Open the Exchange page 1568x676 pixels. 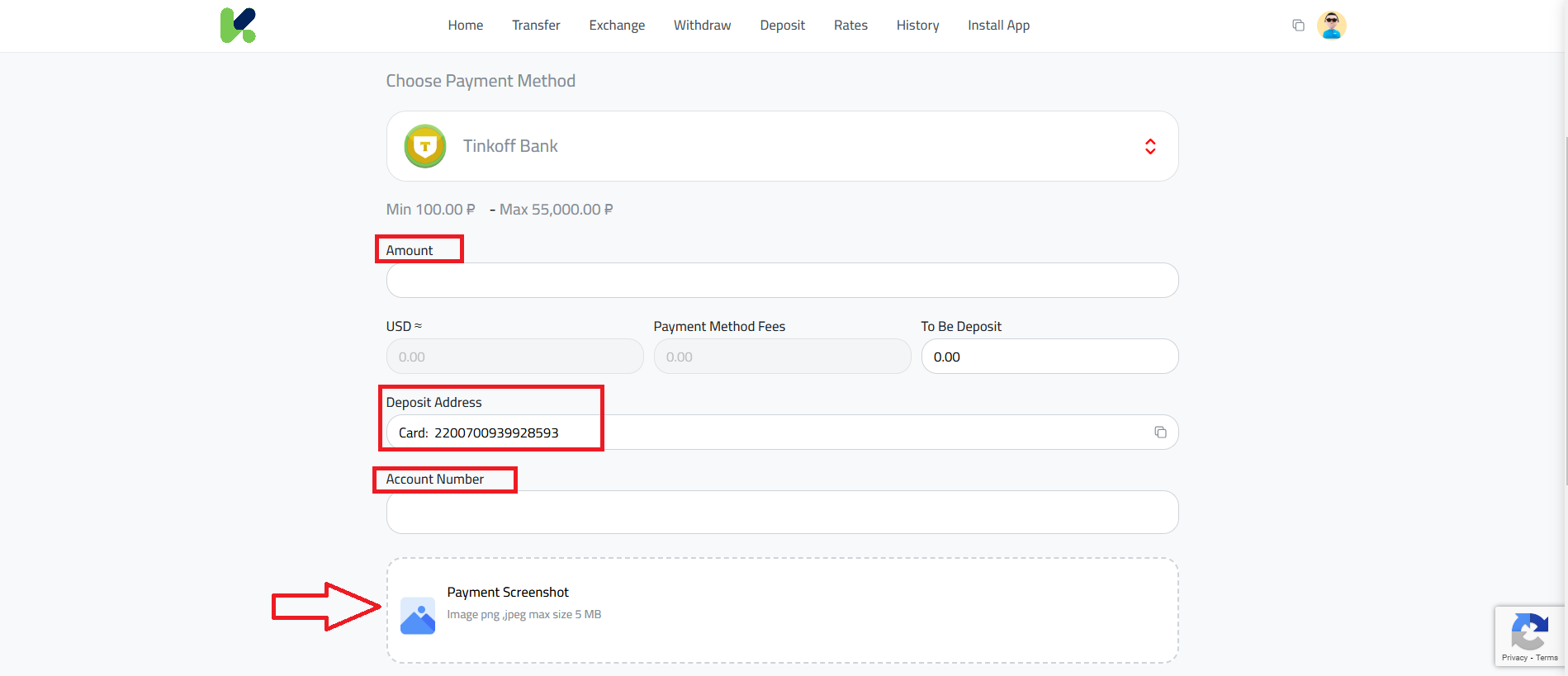click(617, 26)
